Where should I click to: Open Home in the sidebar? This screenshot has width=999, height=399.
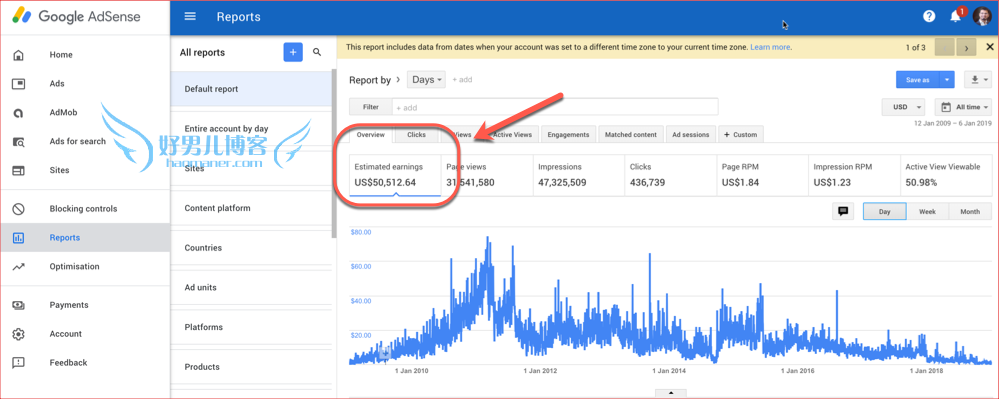(x=85, y=55)
